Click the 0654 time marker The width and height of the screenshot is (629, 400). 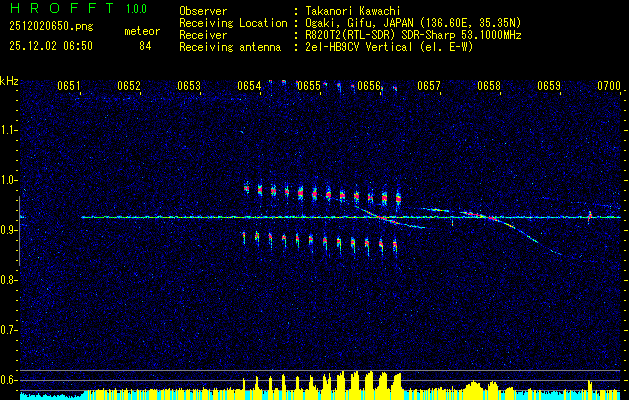tap(249, 85)
